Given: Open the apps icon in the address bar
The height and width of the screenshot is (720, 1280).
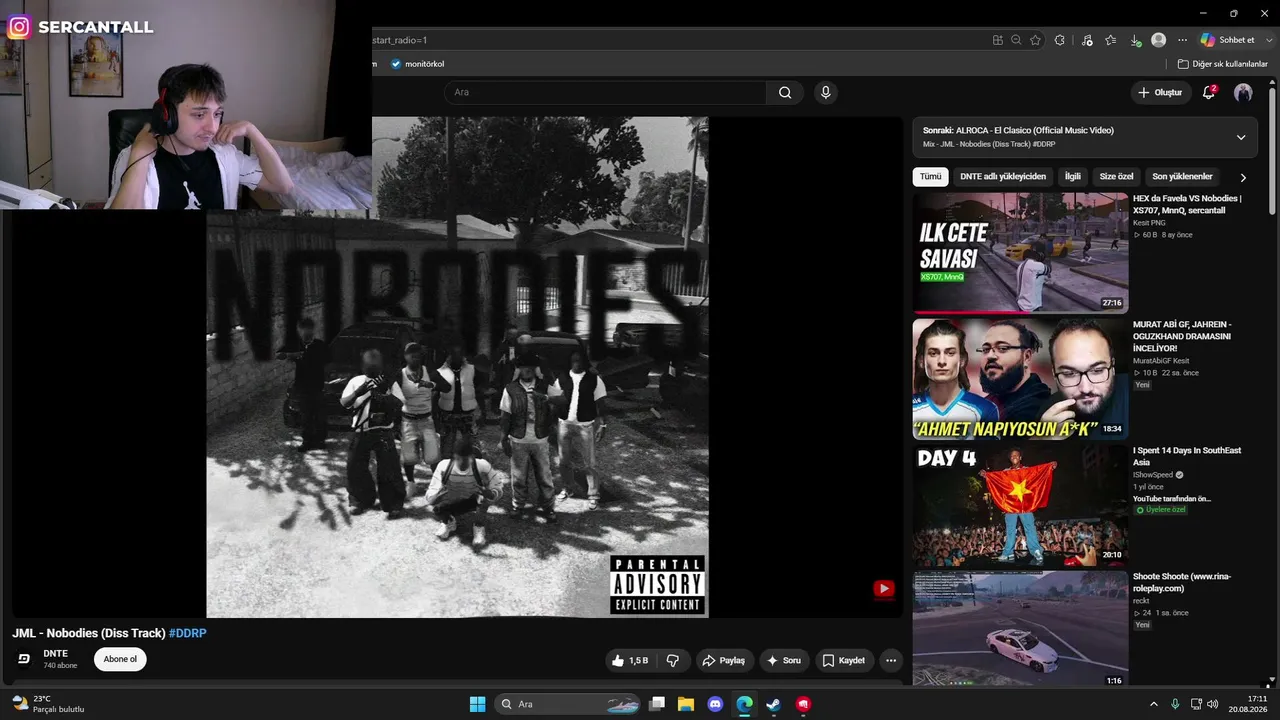Looking at the screenshot, I should (x=997, y=40).
